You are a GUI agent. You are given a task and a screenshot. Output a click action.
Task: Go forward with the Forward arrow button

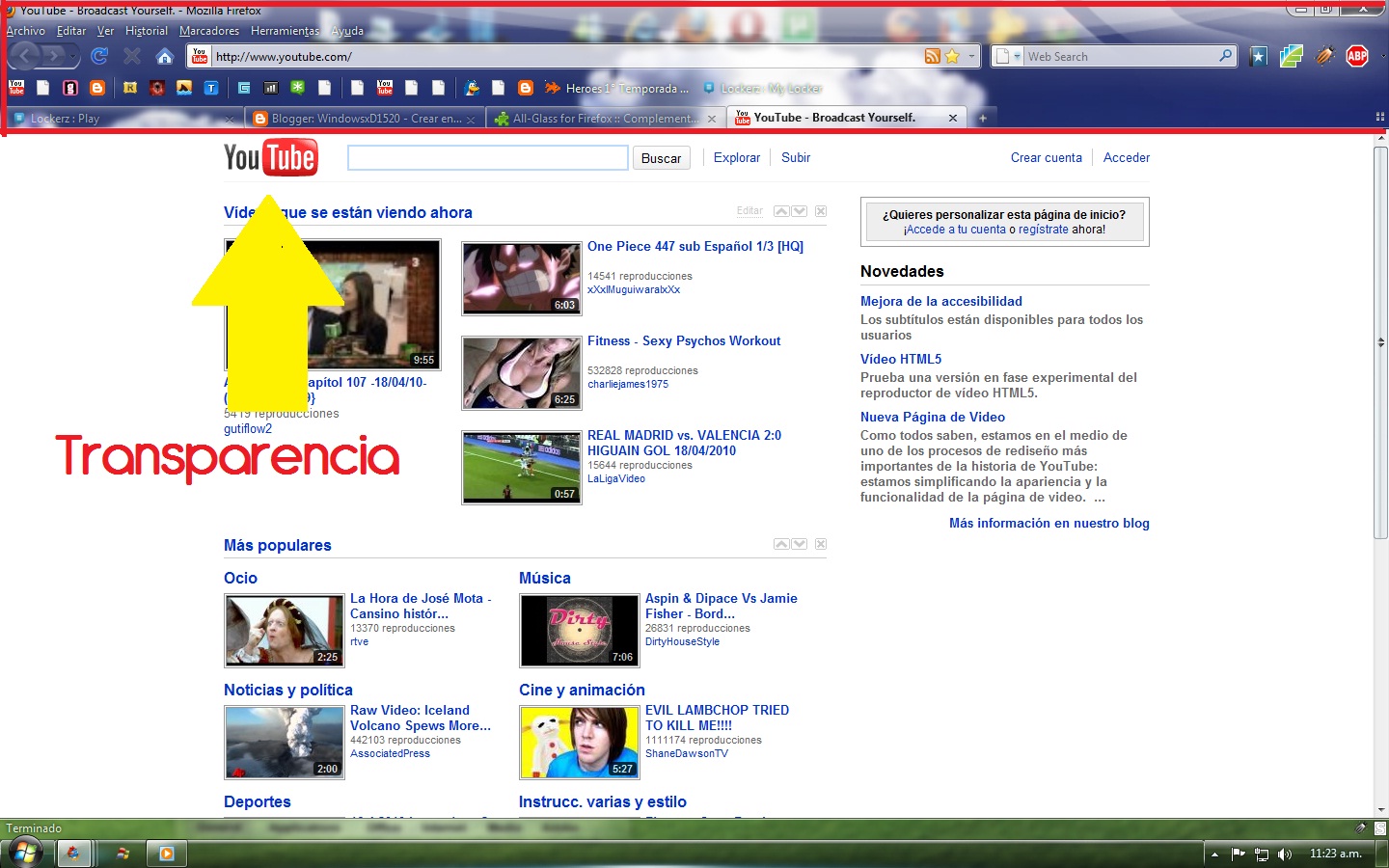point(54,56)
